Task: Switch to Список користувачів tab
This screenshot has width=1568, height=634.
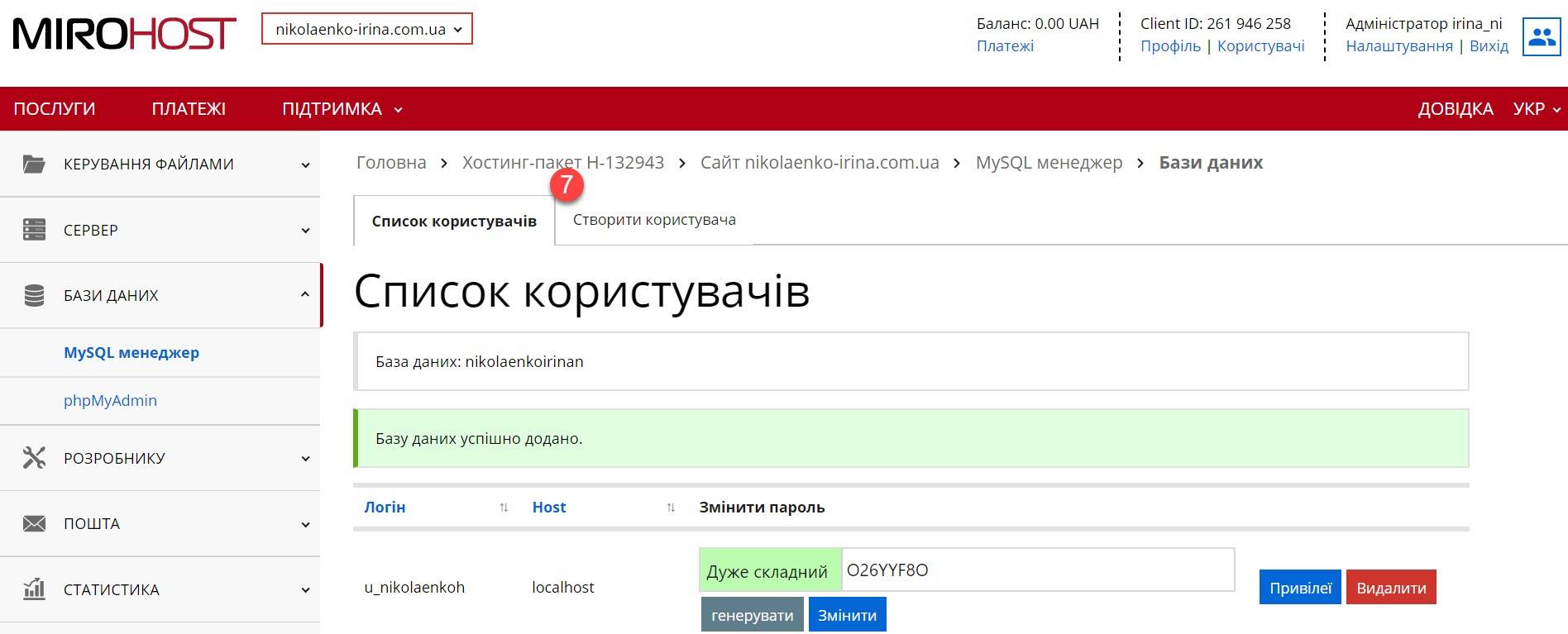Action: [454, 221]
